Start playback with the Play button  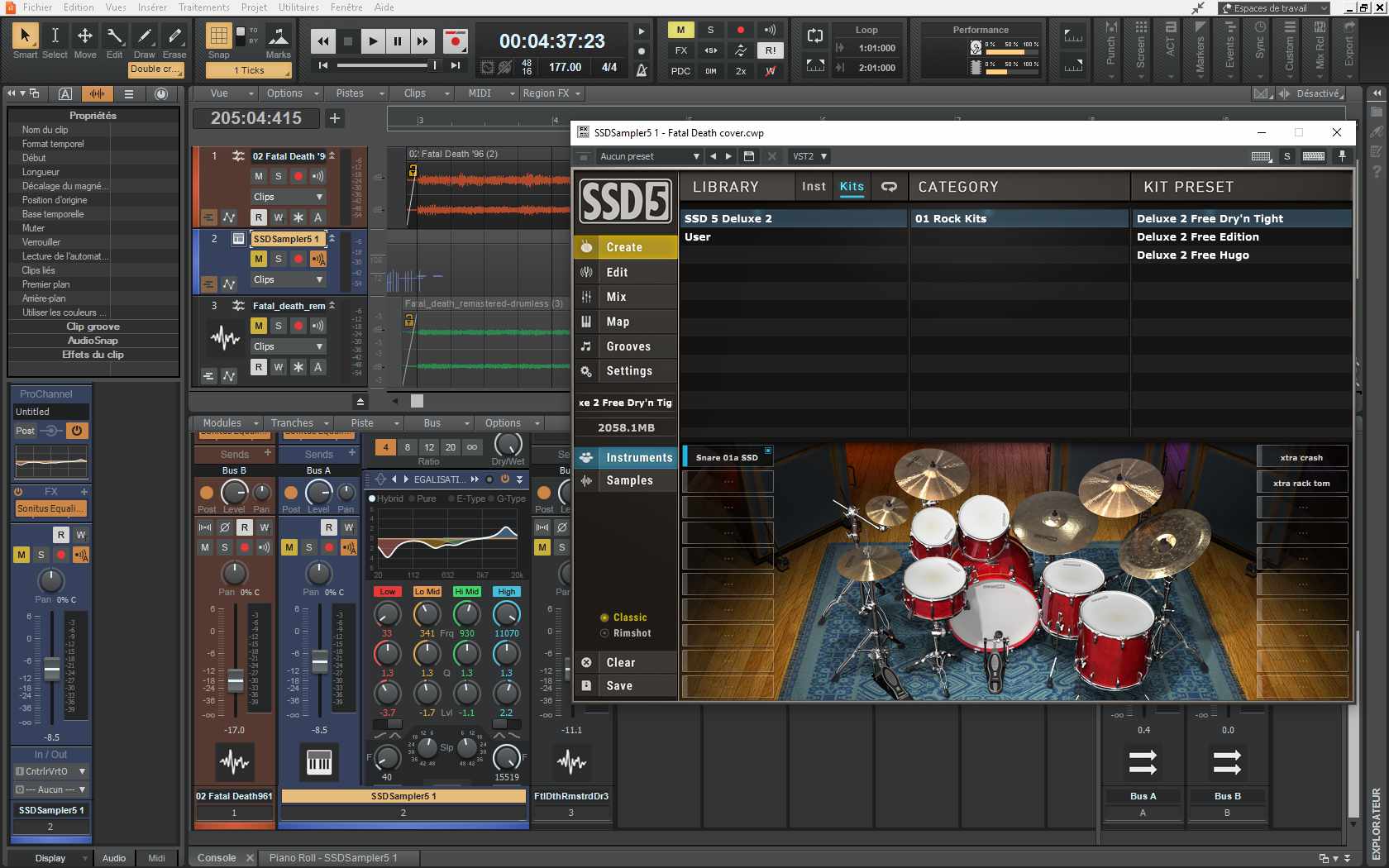coord(373,41)
